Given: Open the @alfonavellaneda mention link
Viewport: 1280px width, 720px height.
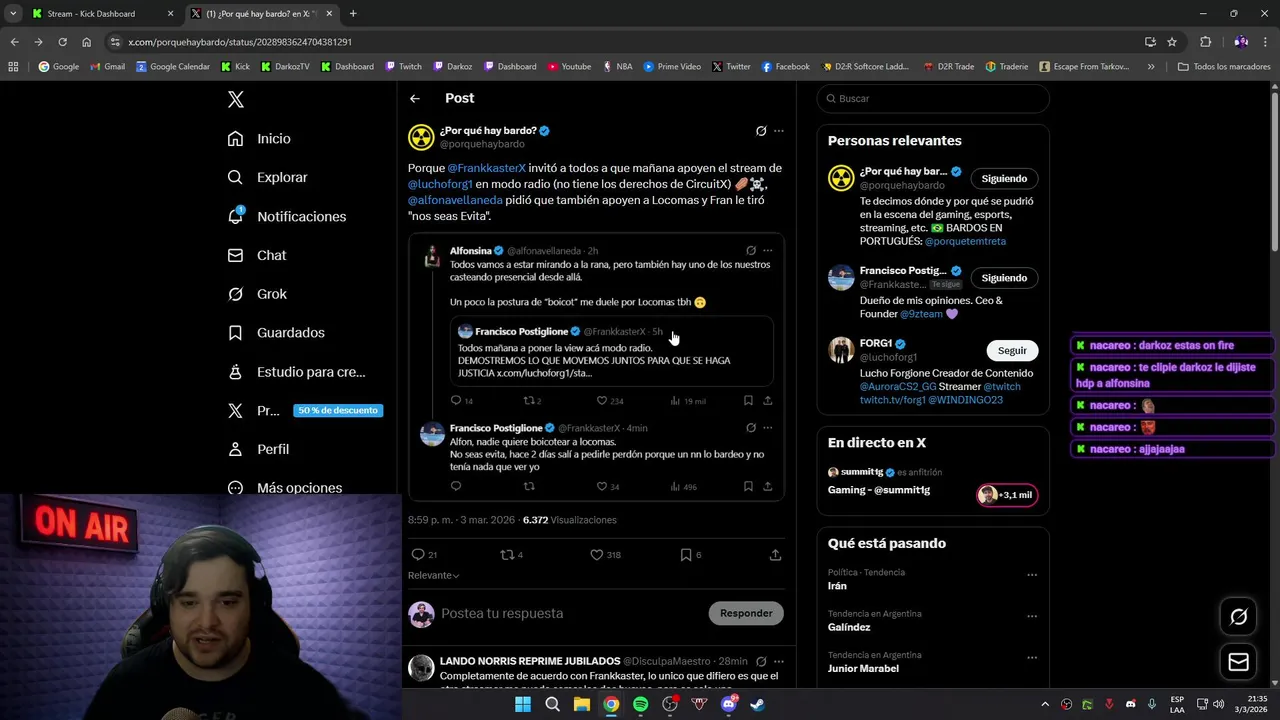Looking at the screenshot, I should coord(455,200).
